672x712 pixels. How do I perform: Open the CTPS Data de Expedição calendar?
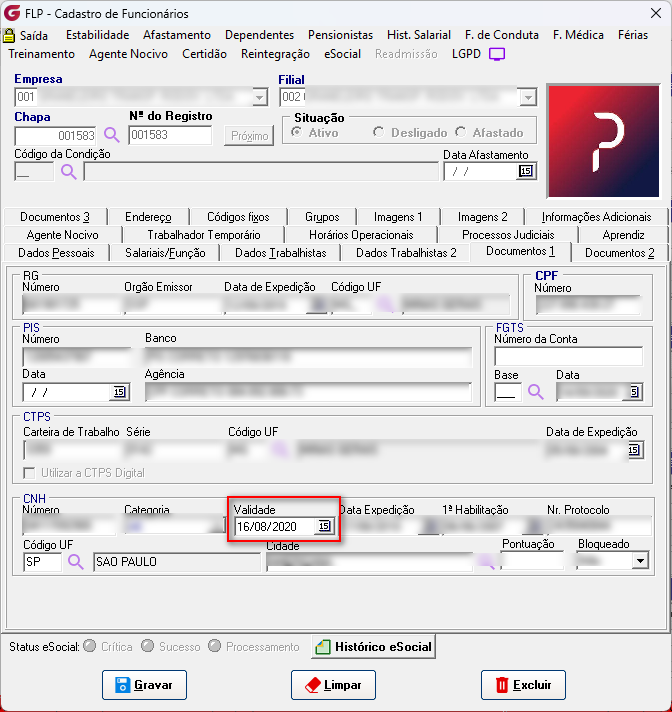tap(634, 450)
